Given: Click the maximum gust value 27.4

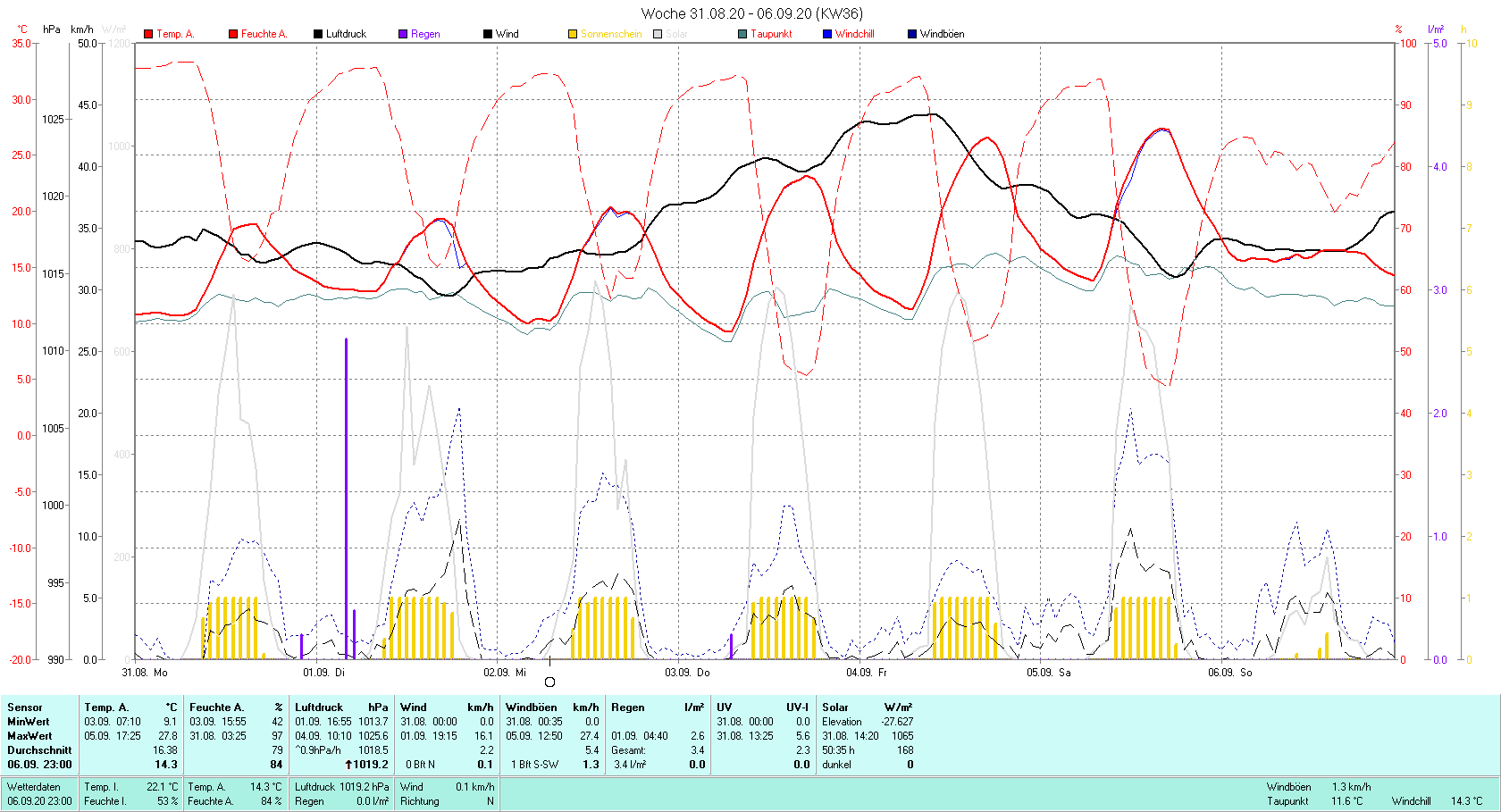Looking at the screenshot, I should tap(589, 736).
